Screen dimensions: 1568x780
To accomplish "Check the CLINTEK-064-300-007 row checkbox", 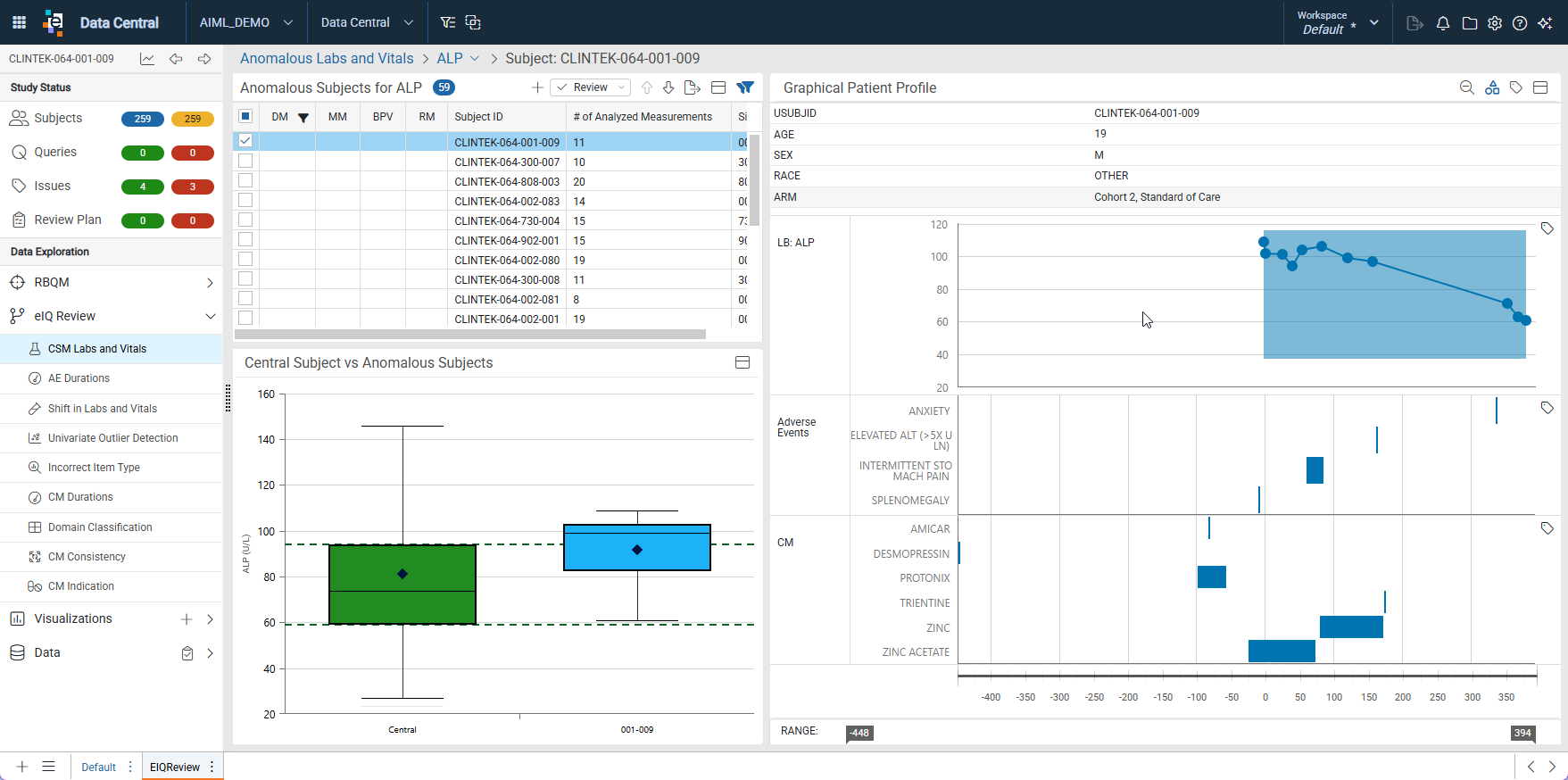I will (x=245, y=162).
